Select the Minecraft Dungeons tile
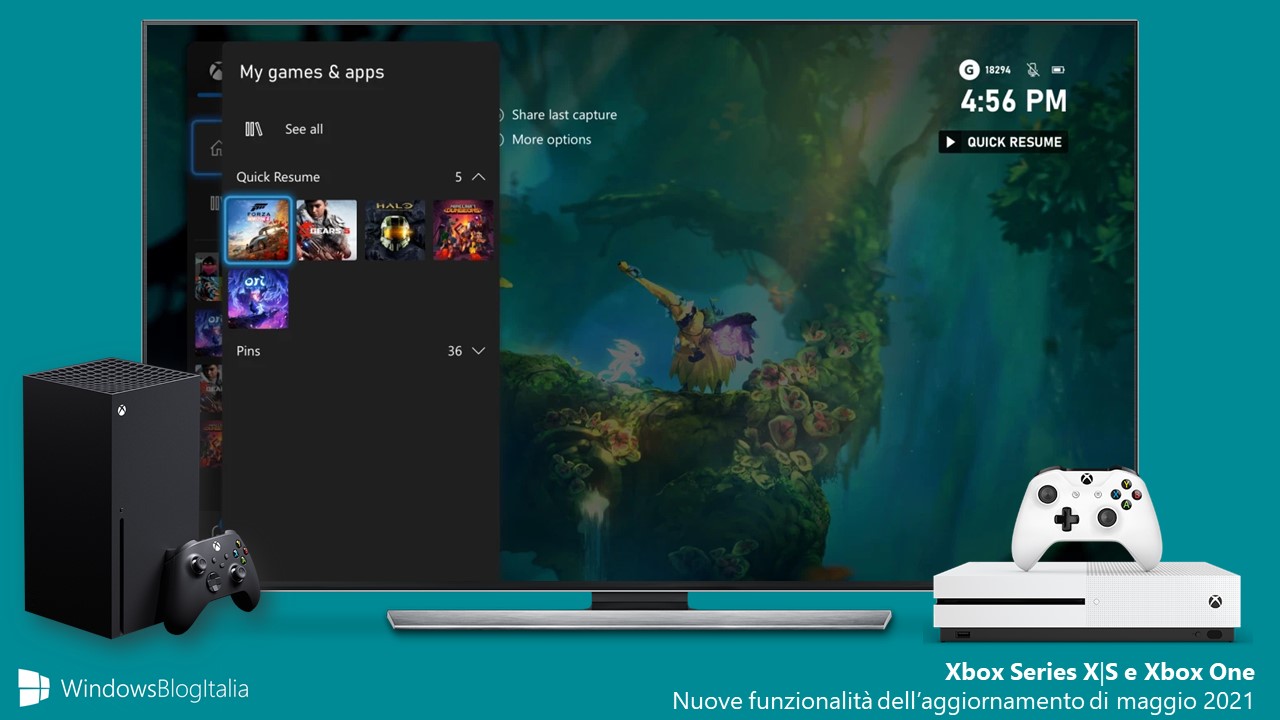 pyautogui.click(x=463, y=230)
